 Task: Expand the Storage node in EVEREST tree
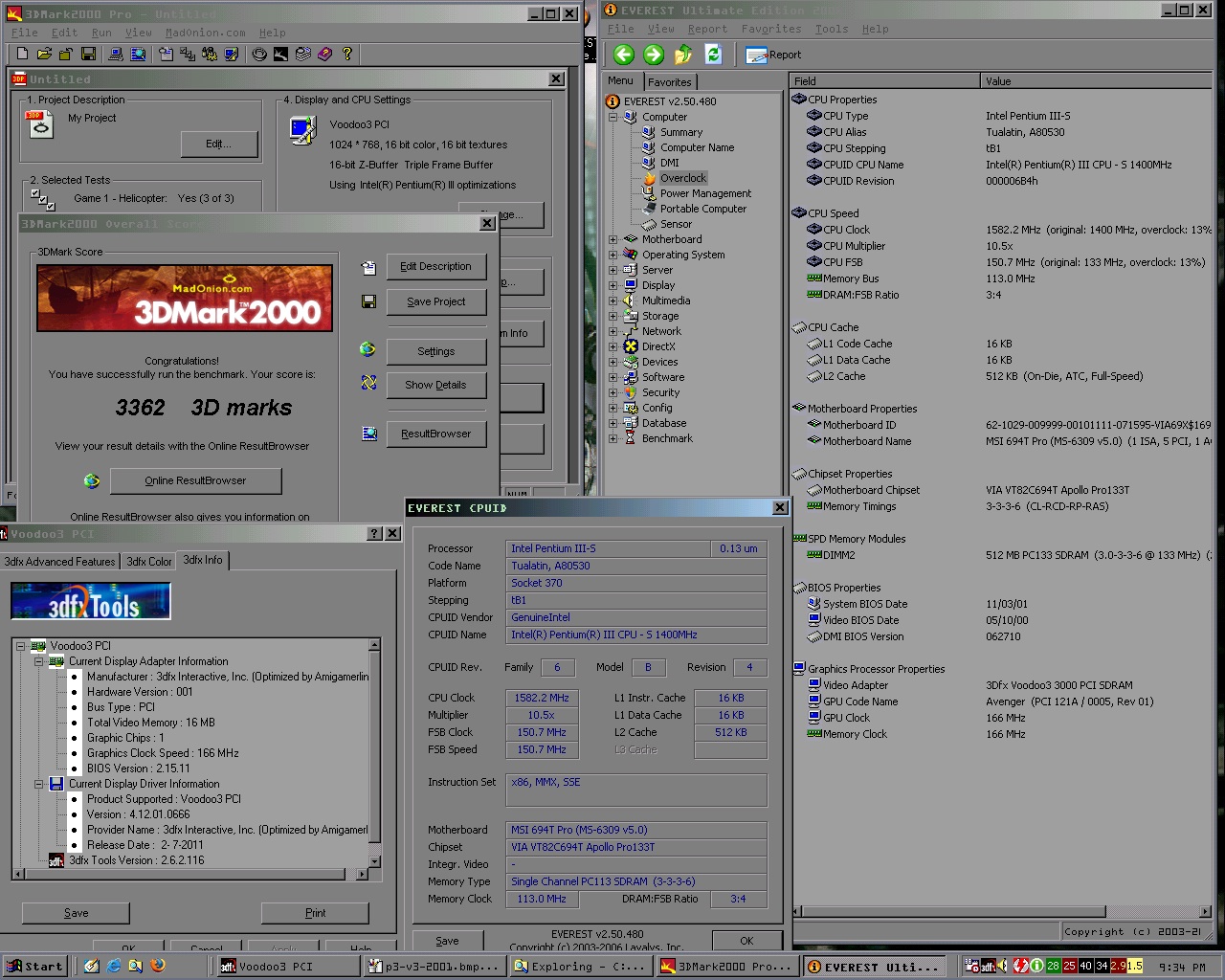pos(612,316)
